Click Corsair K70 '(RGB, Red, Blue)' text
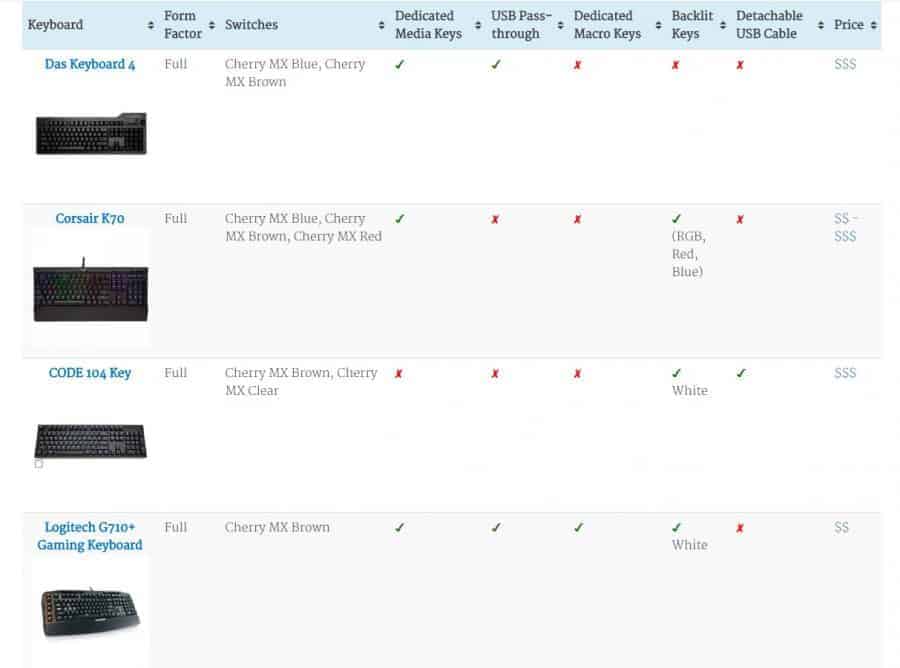 coord(688,254)
